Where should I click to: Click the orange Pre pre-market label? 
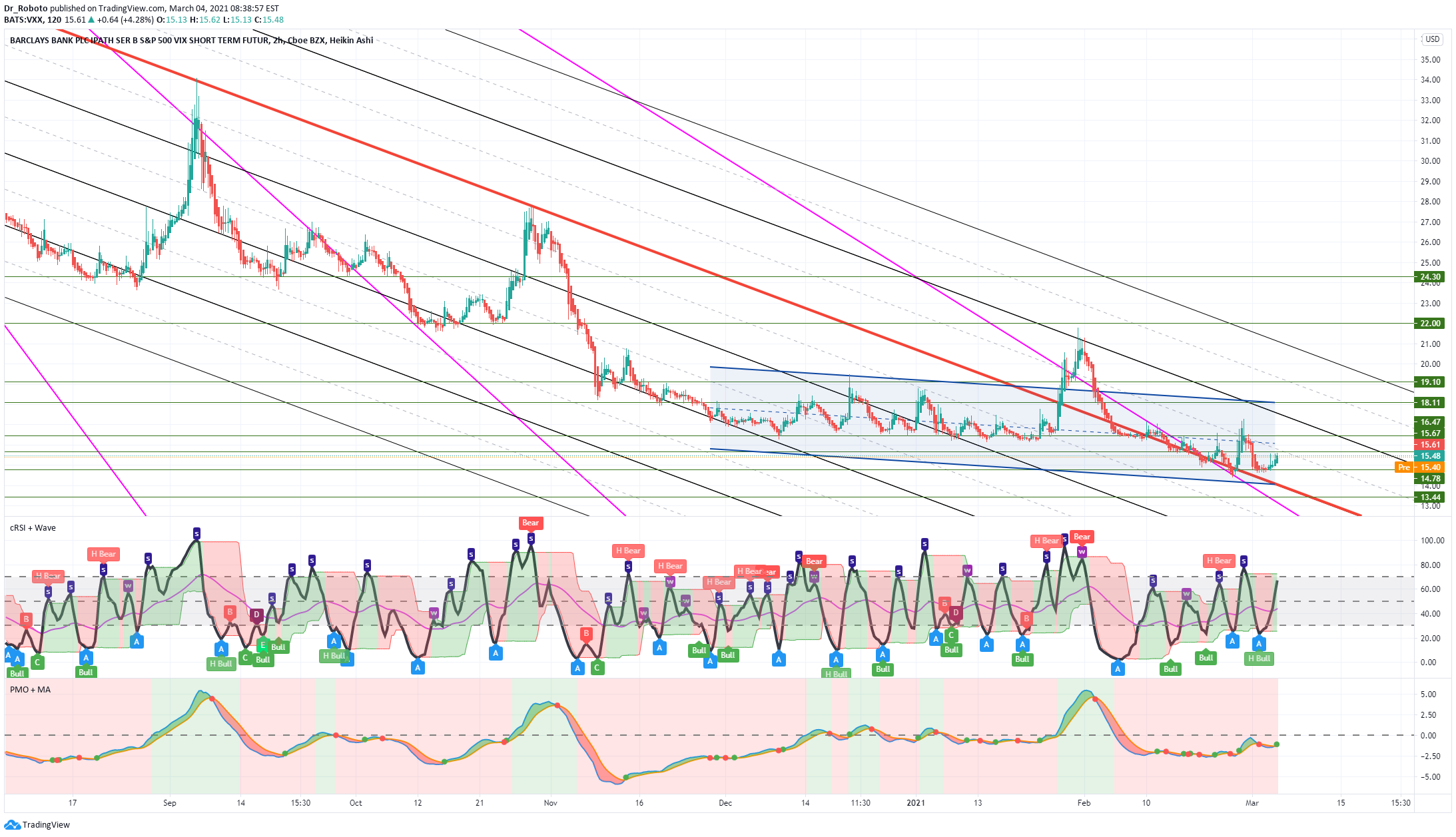[x=1404, y=467]
